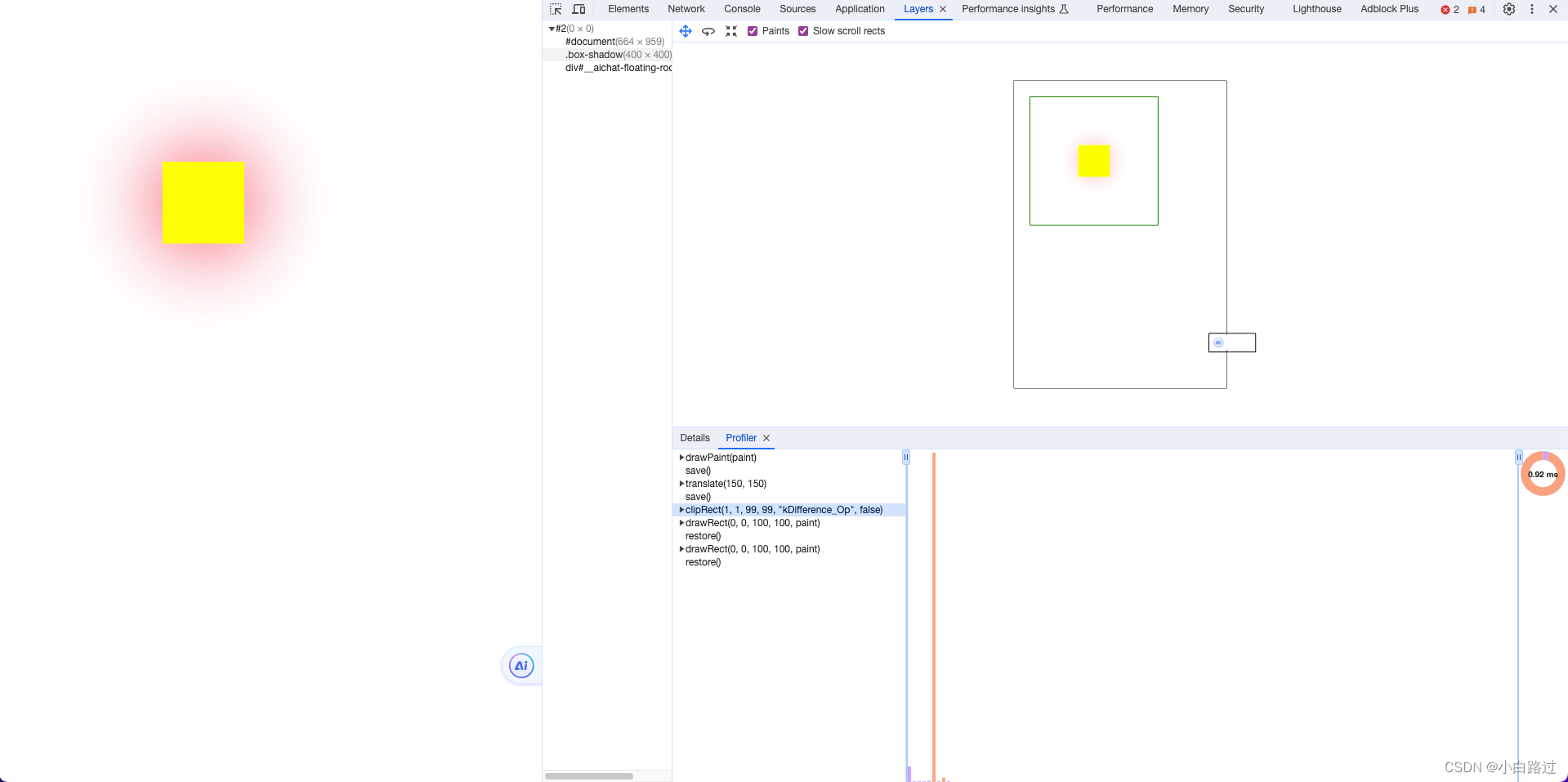Screen dimensions: 1568x782
Task: Close the Profiler tab
Action: (x=766, y=438)
